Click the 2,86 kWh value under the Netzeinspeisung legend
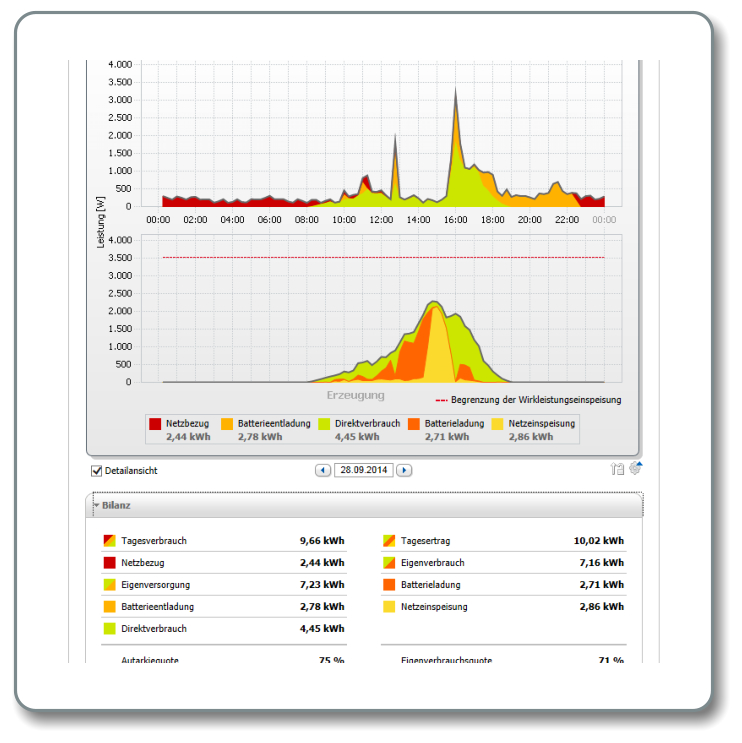 pyautogui.click(x=531, y=437)
